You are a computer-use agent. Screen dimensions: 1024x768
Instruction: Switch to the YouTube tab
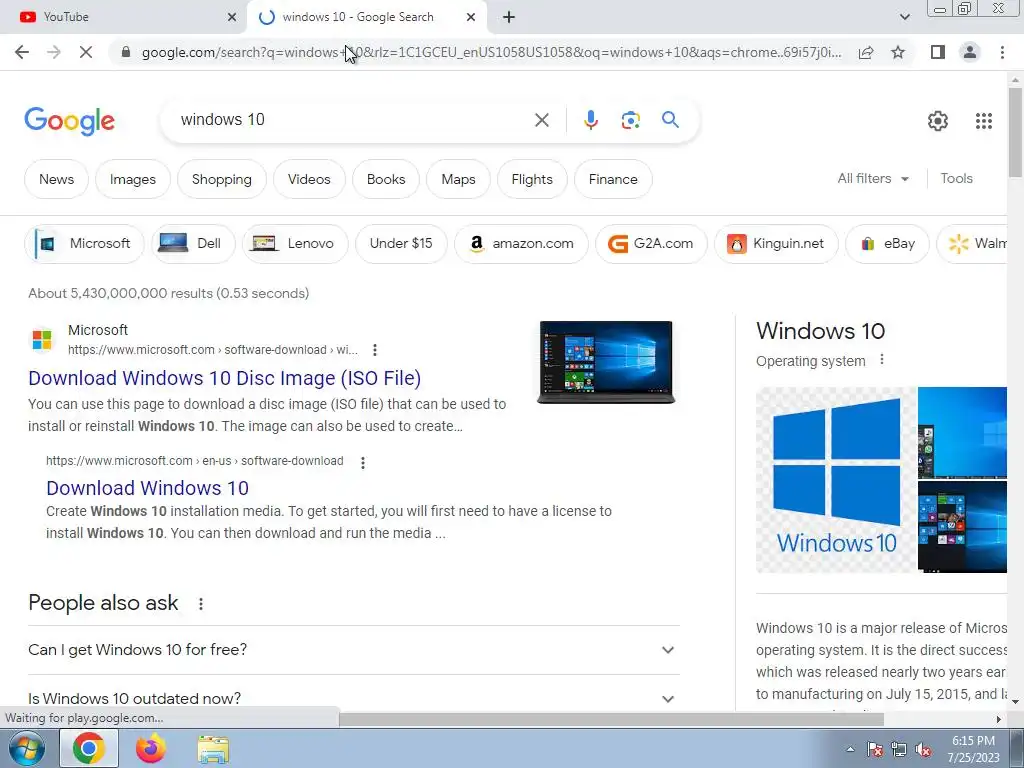pos(123,17)
